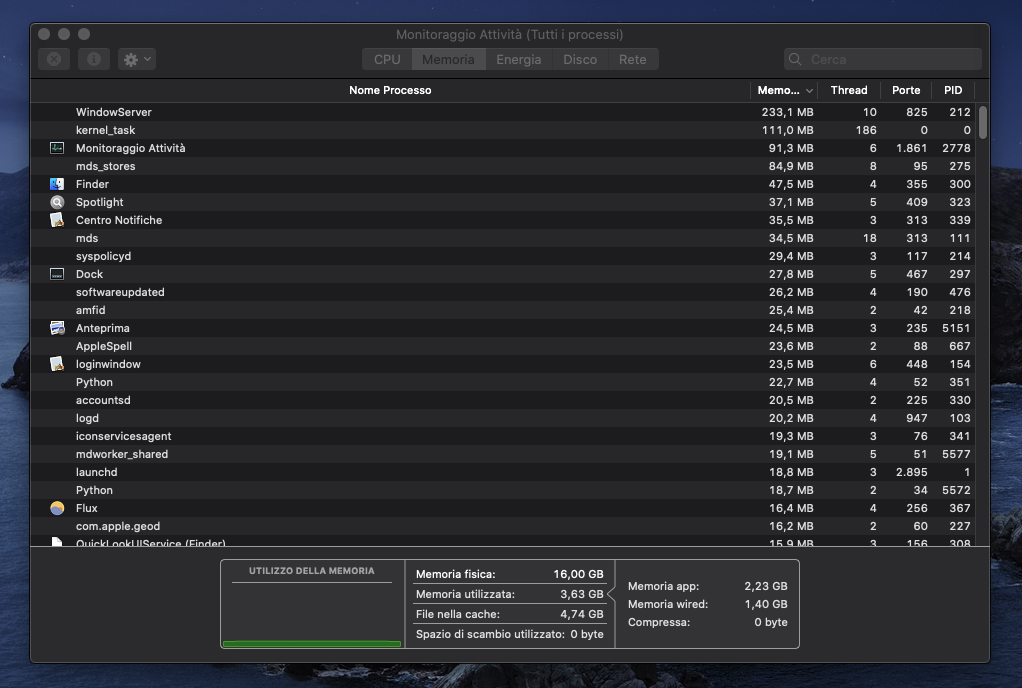Click the Anteprima process icon

click(57, 328)
